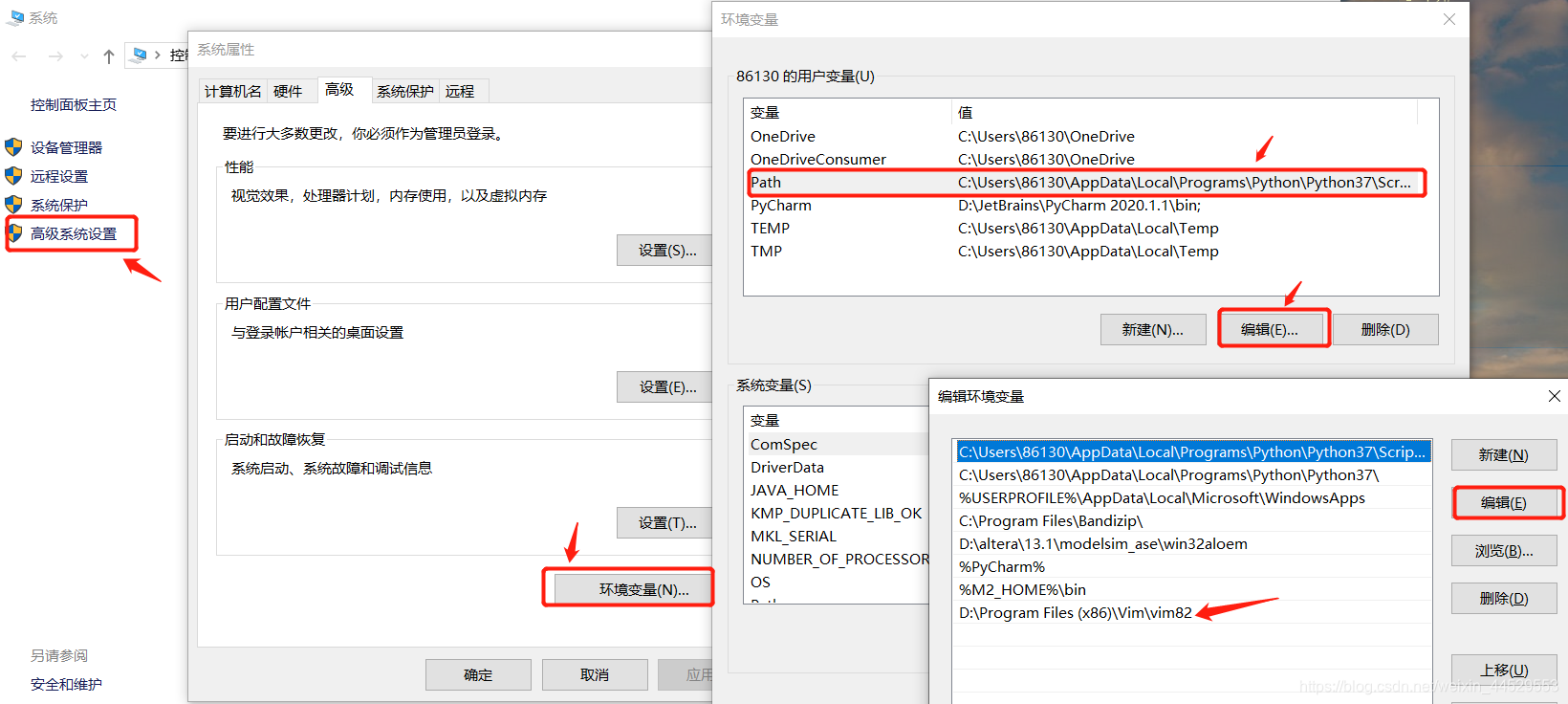
Task: Select JAVA_HOME system variable
Action: pos(837,490)
